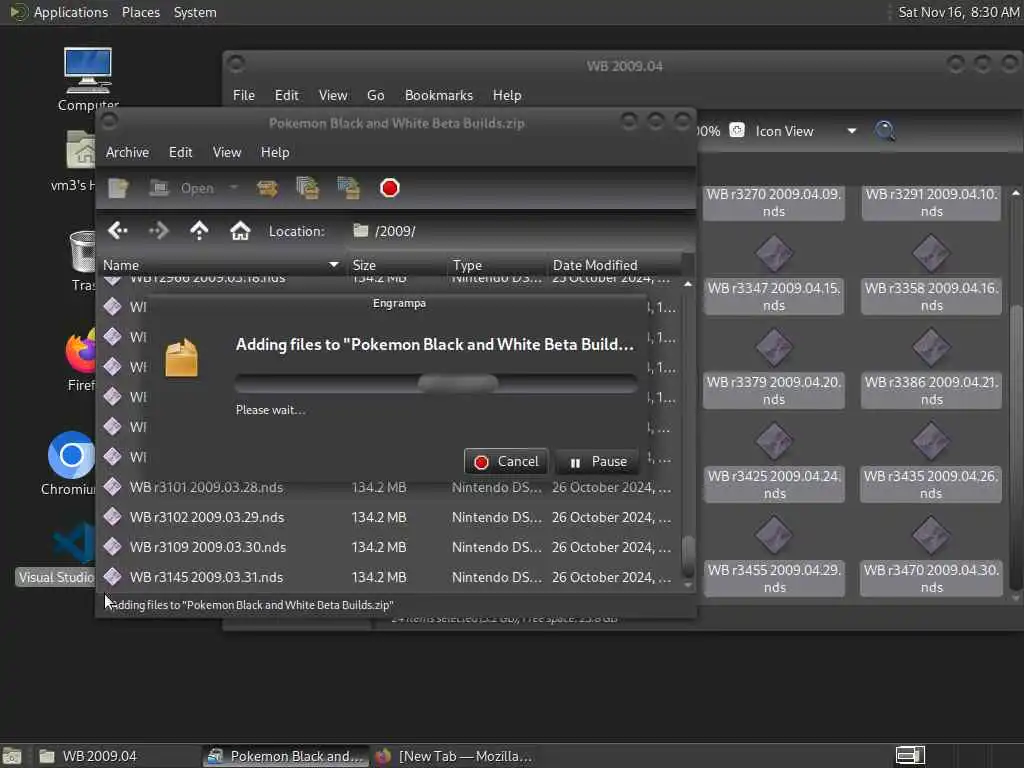Select WB r3109 2009.03.30.nds row
This screenshot has height=768, width=1024.
click(x=389, y=547)
